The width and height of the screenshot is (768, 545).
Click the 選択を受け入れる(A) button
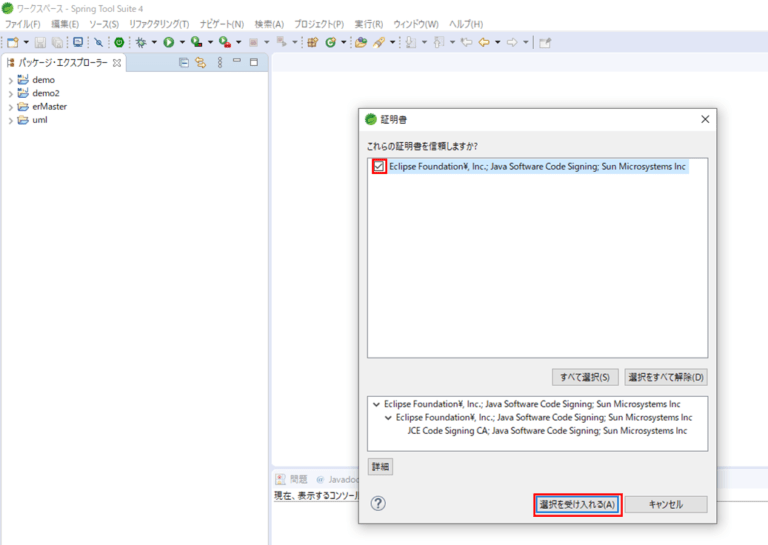578,504
